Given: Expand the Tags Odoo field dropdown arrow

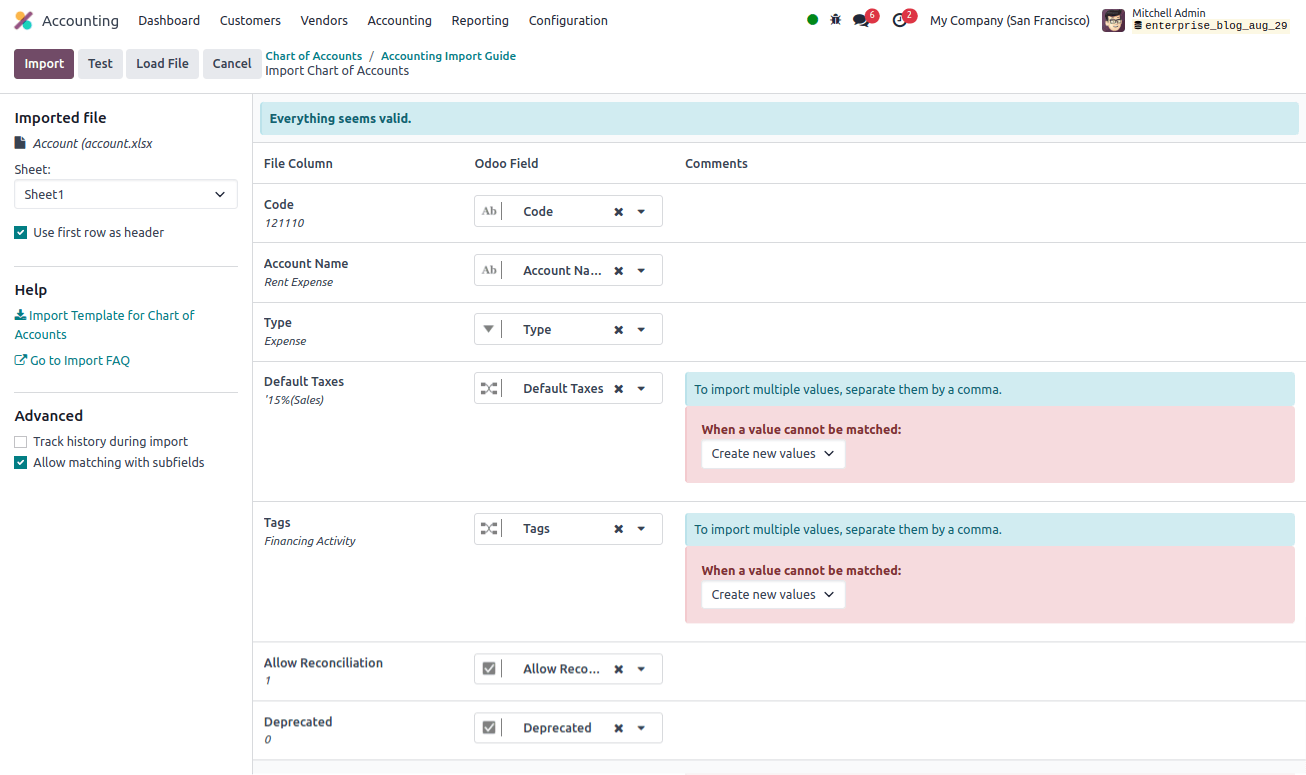Looking at the screenshot, I should tap(641, 529).
